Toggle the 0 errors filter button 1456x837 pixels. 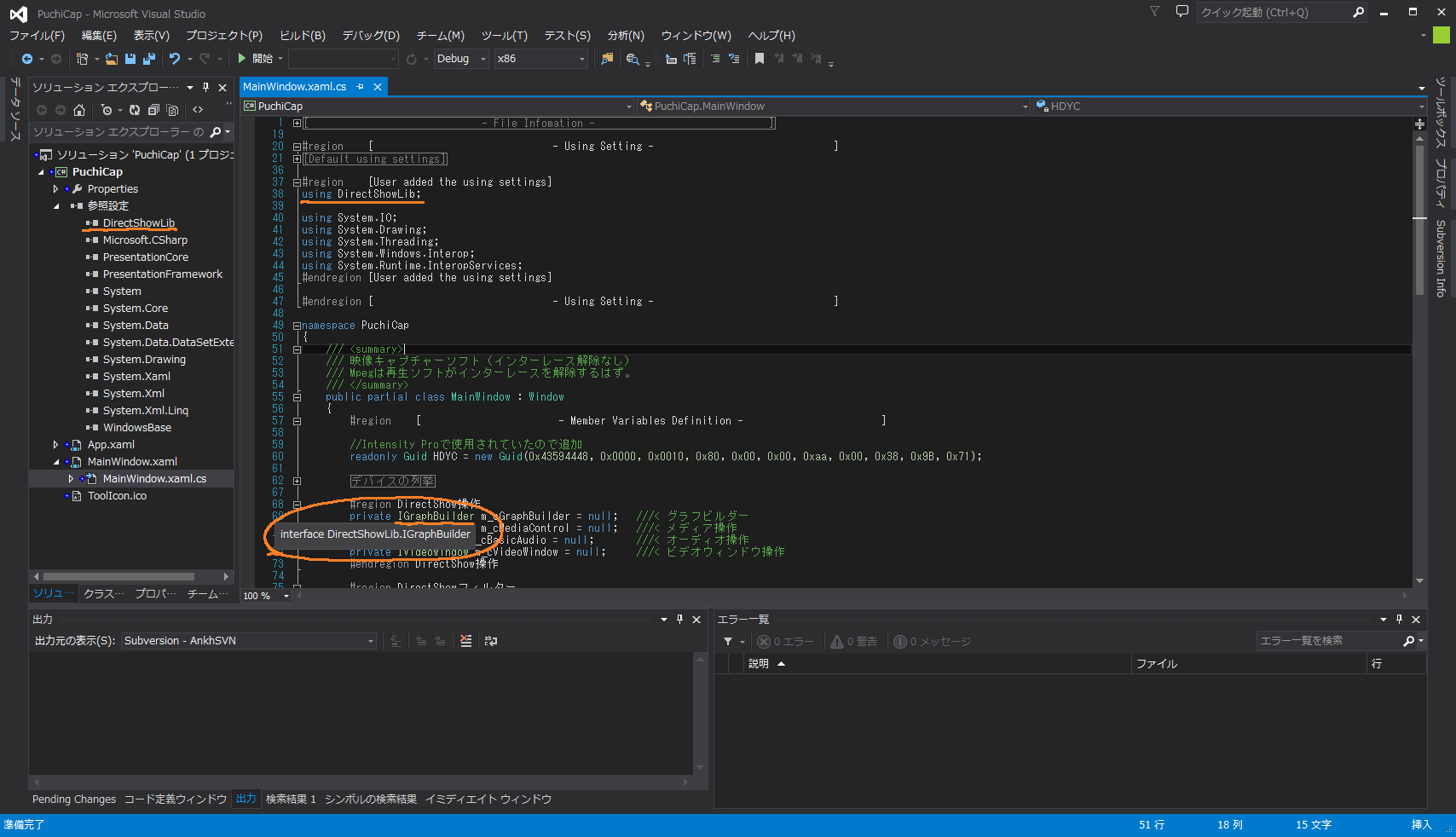coord(785,641)
